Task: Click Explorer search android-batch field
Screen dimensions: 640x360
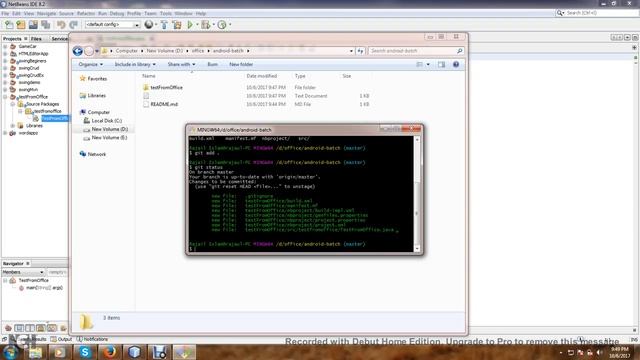Action: tap(416, 51)
